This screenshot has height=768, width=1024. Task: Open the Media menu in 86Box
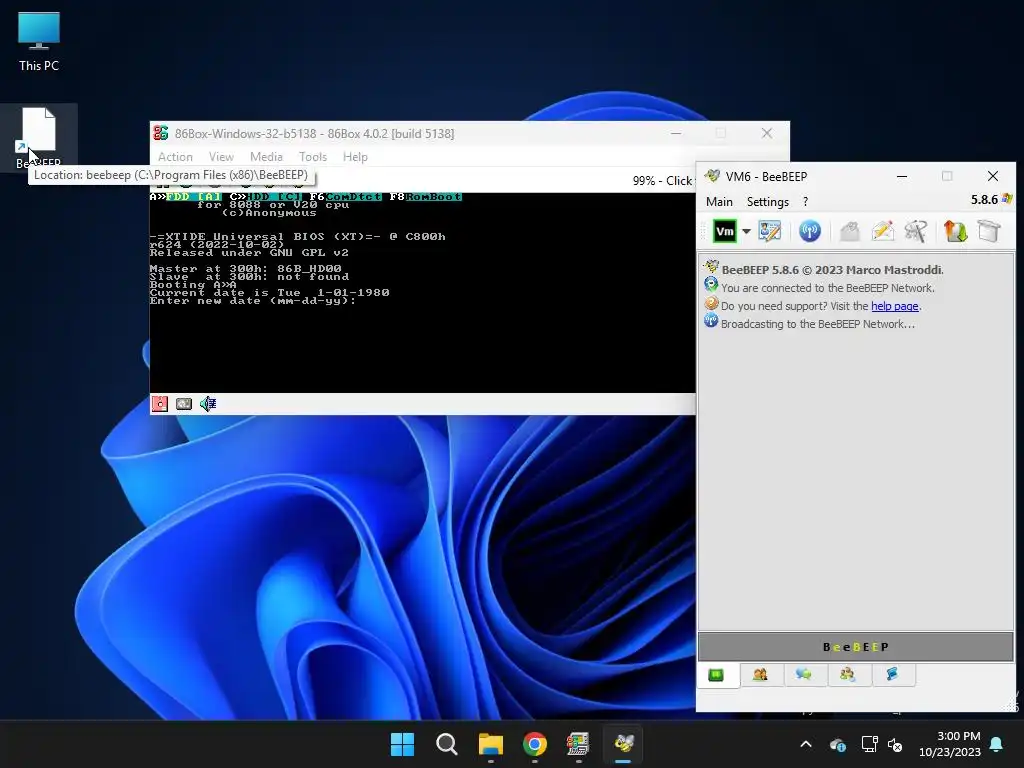(x=266, y=157)
